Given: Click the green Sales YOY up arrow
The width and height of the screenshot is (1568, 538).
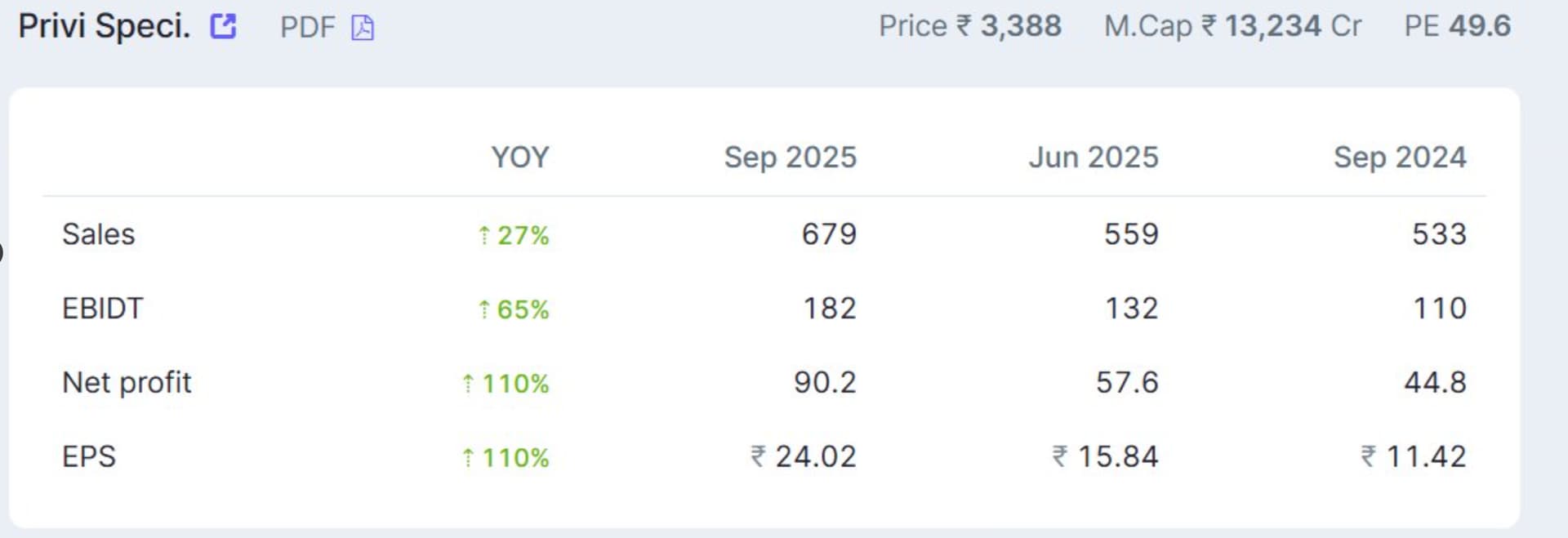Looking at the screenshot, I should click(x=484, y=236).
